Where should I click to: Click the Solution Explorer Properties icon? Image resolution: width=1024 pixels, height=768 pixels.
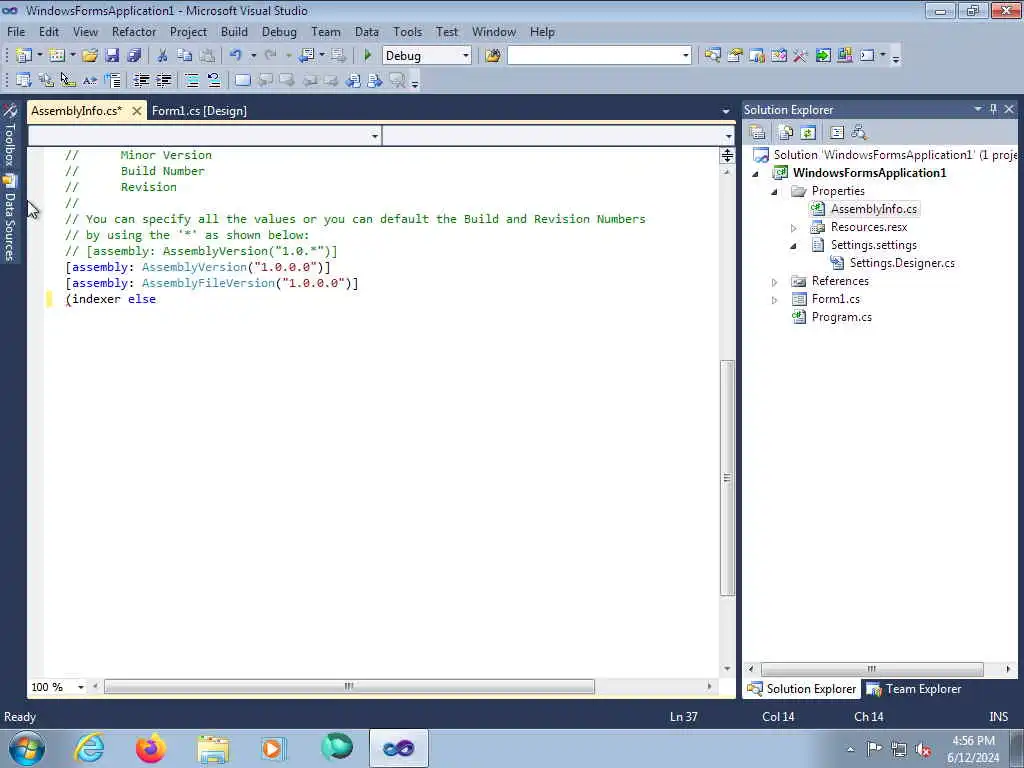(x=758, y=133)
